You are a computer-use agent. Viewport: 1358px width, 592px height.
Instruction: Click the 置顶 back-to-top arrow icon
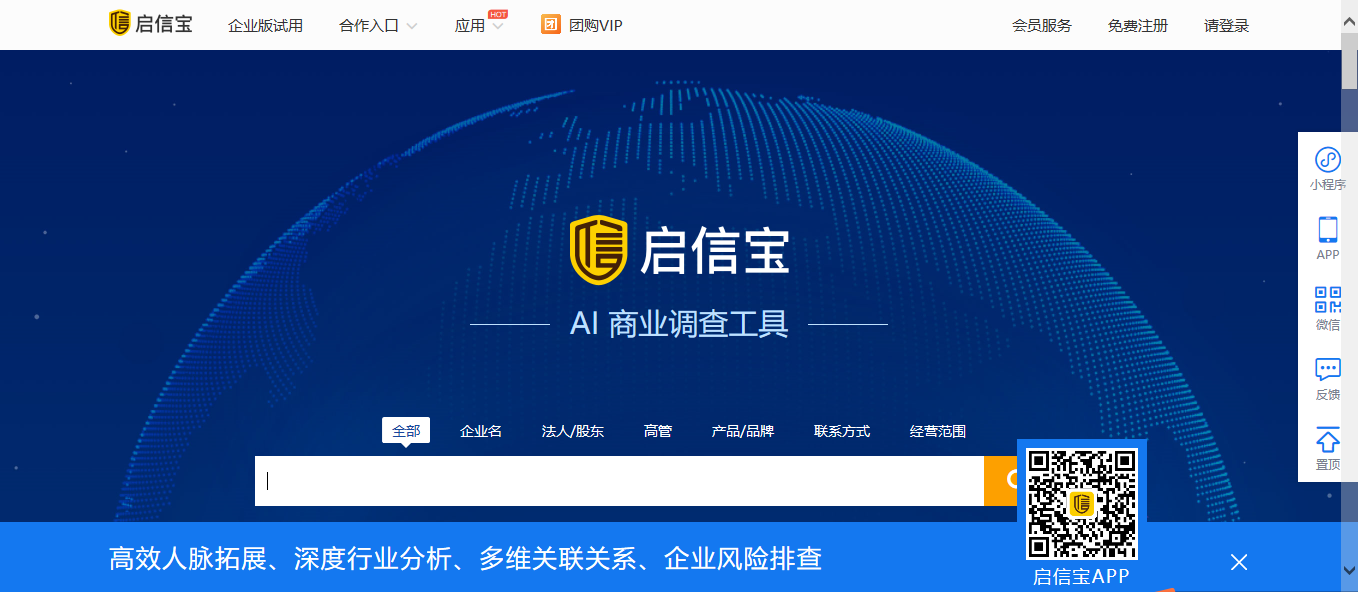click(1327, 440)
